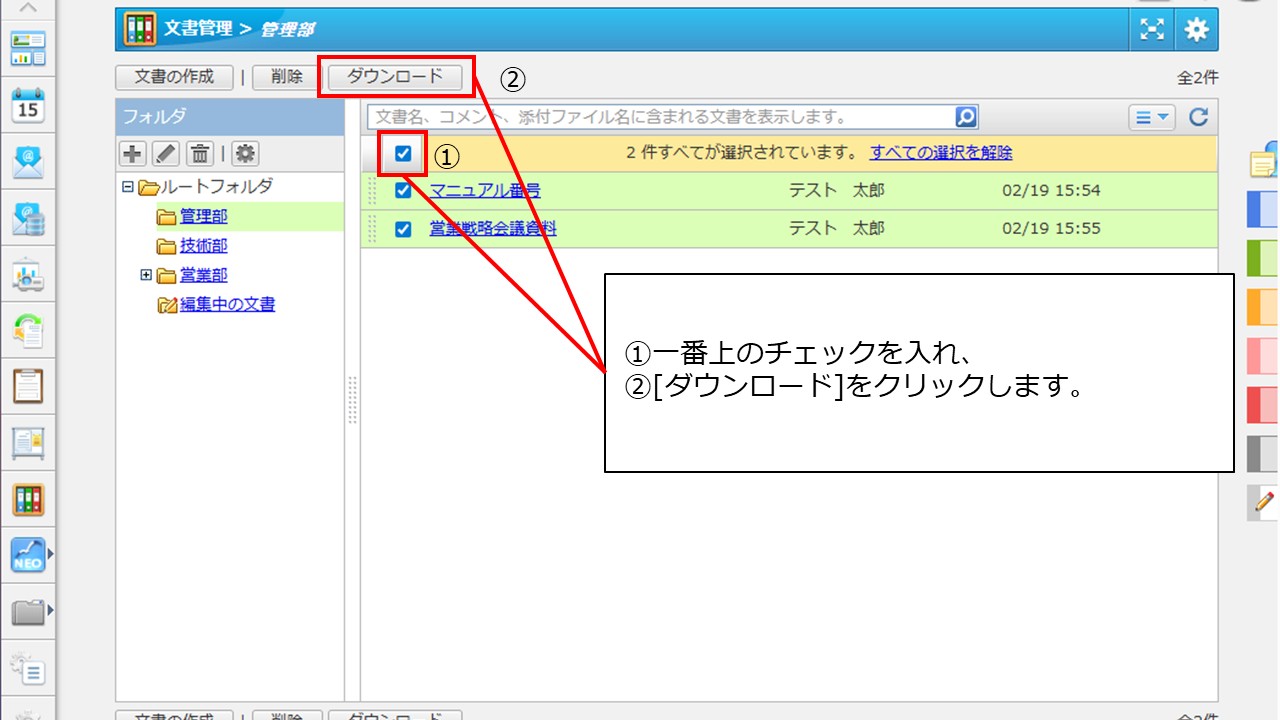Screen dimensions: 1280x720
Task: Click 文書の作成 button above folder panel
Action: (174, 77)
